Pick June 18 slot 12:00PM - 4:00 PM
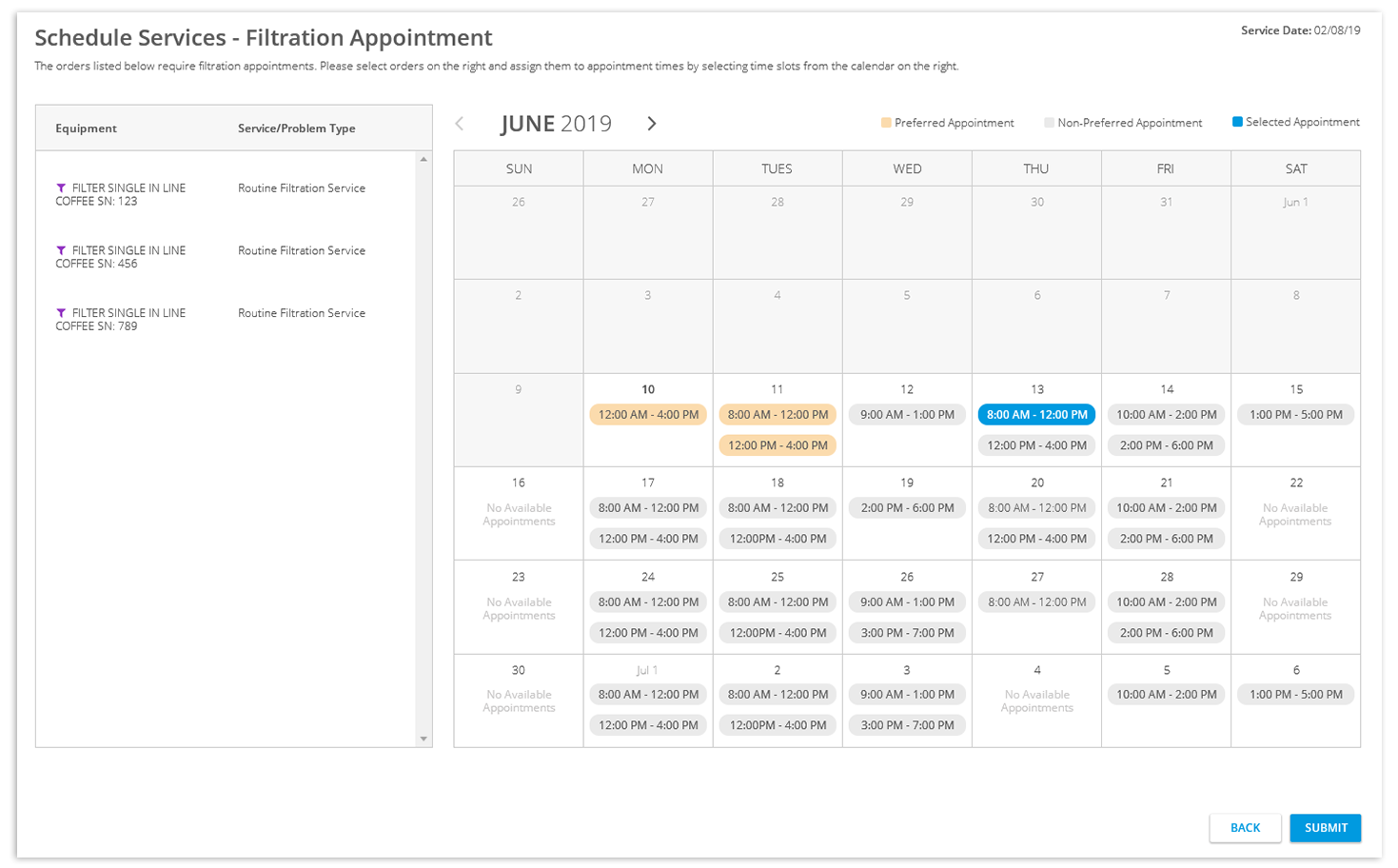 point(778,539)
